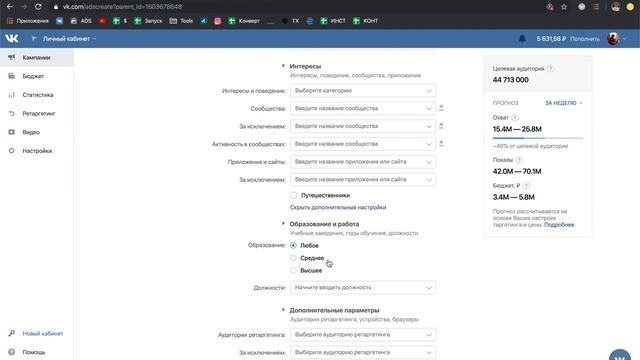The image size is (640, 360).
Task: Open the Tools bookmarks folder
Action: click(x=181, y=21)
